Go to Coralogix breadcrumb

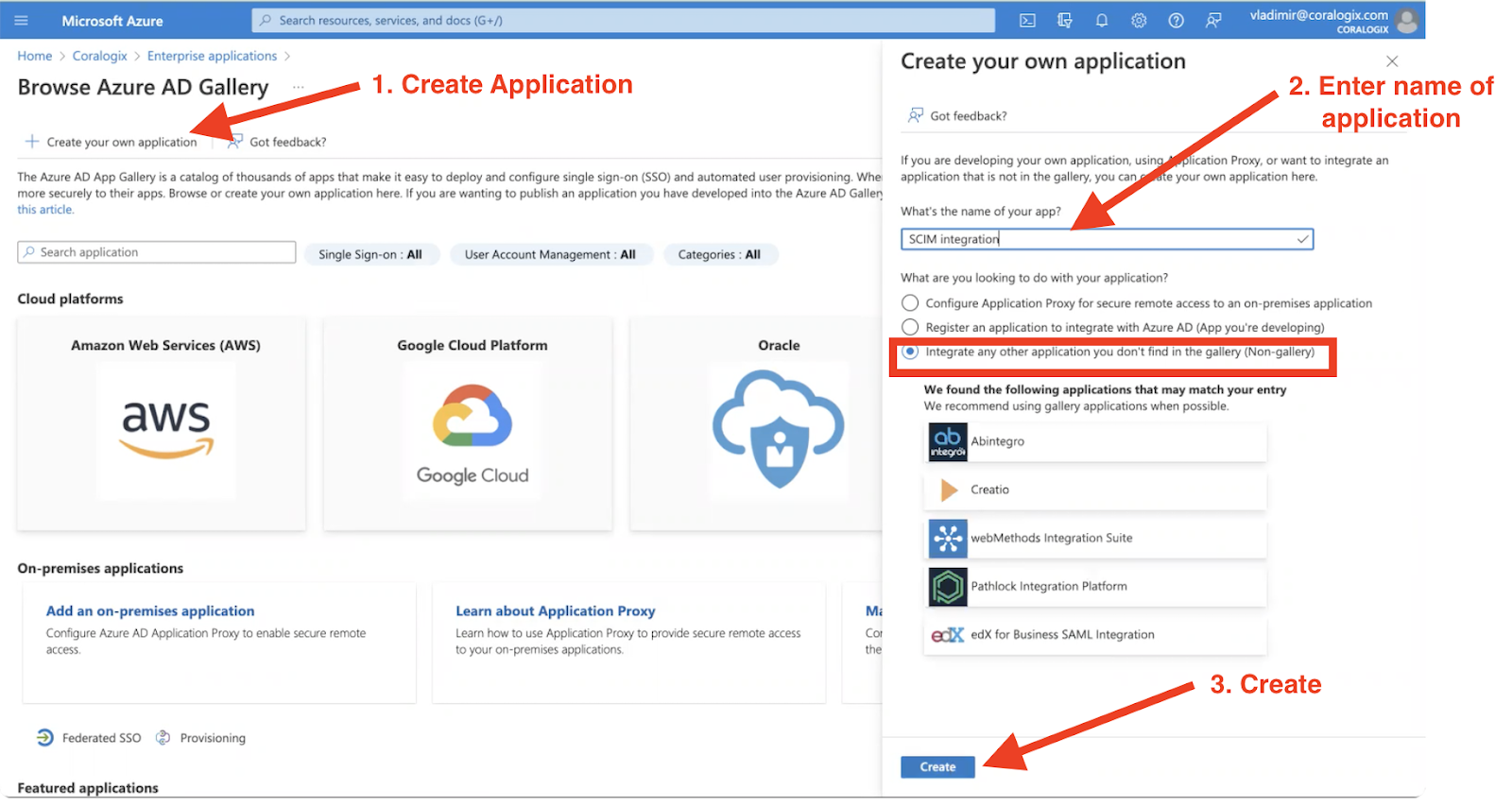click(100, 56)
